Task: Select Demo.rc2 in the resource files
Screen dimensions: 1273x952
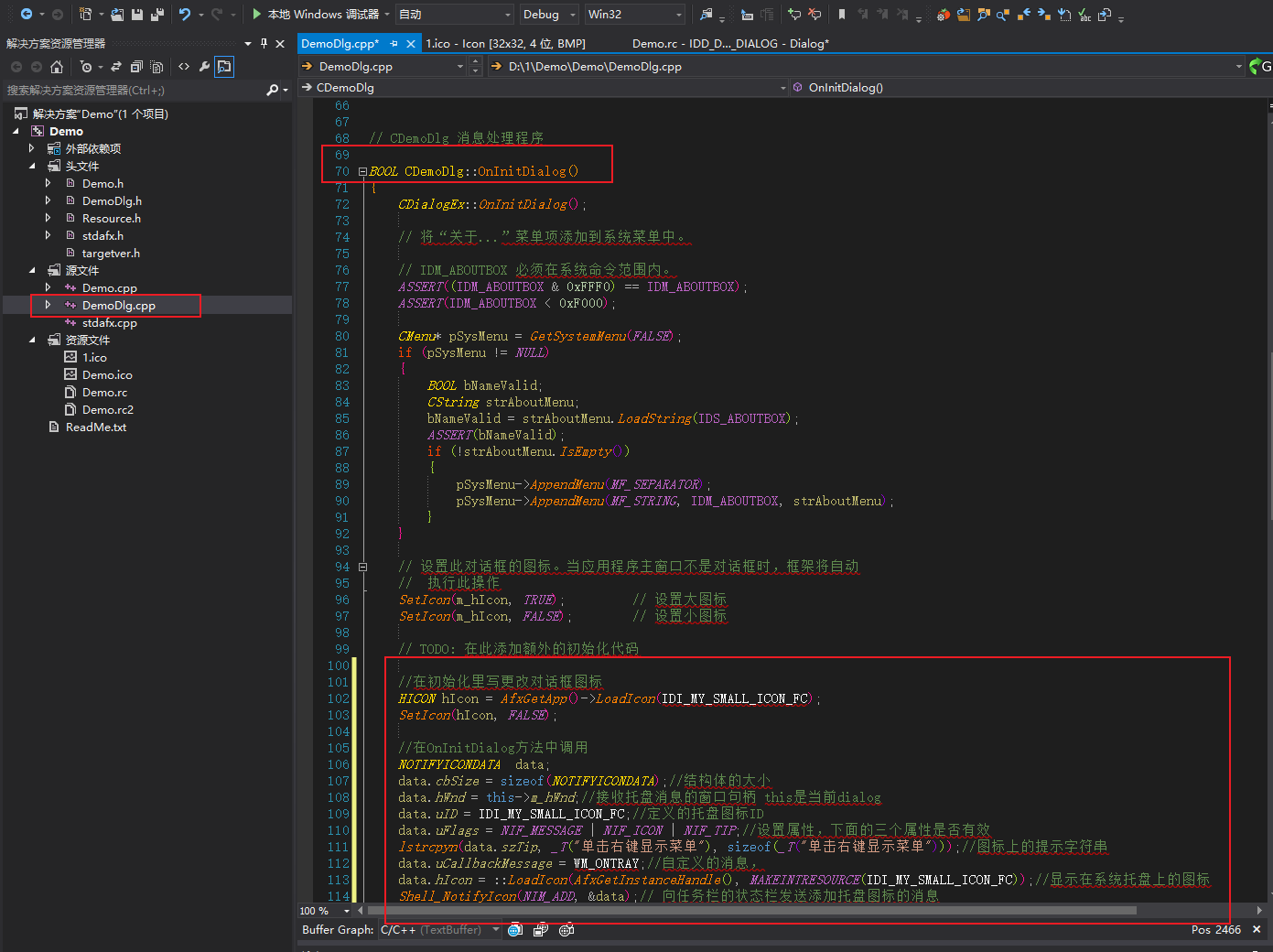Action: click(x=108, y=409)
